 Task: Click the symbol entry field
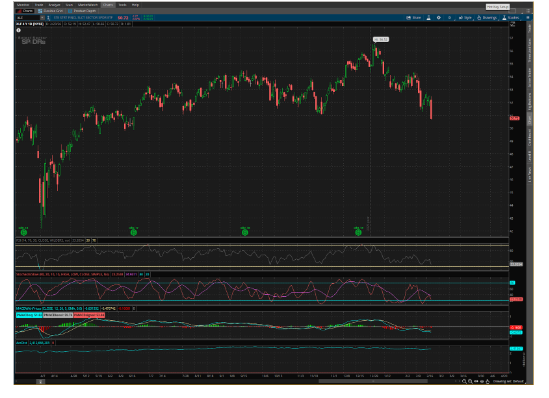coord(28,18)
